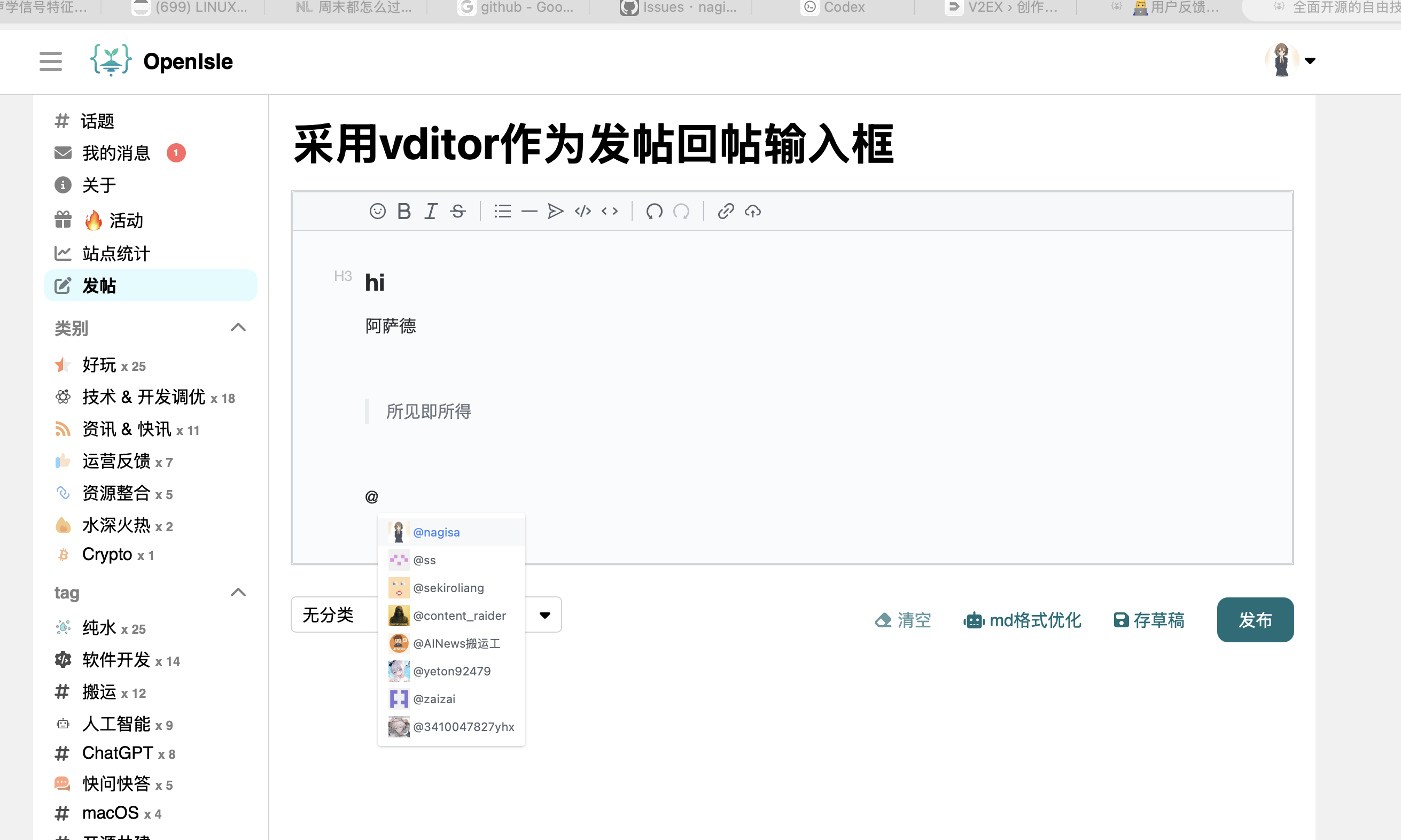The width and height of the screenshot is (1401, 840).
Task: Open the 纯水 tag
Action: coord(99,628)
